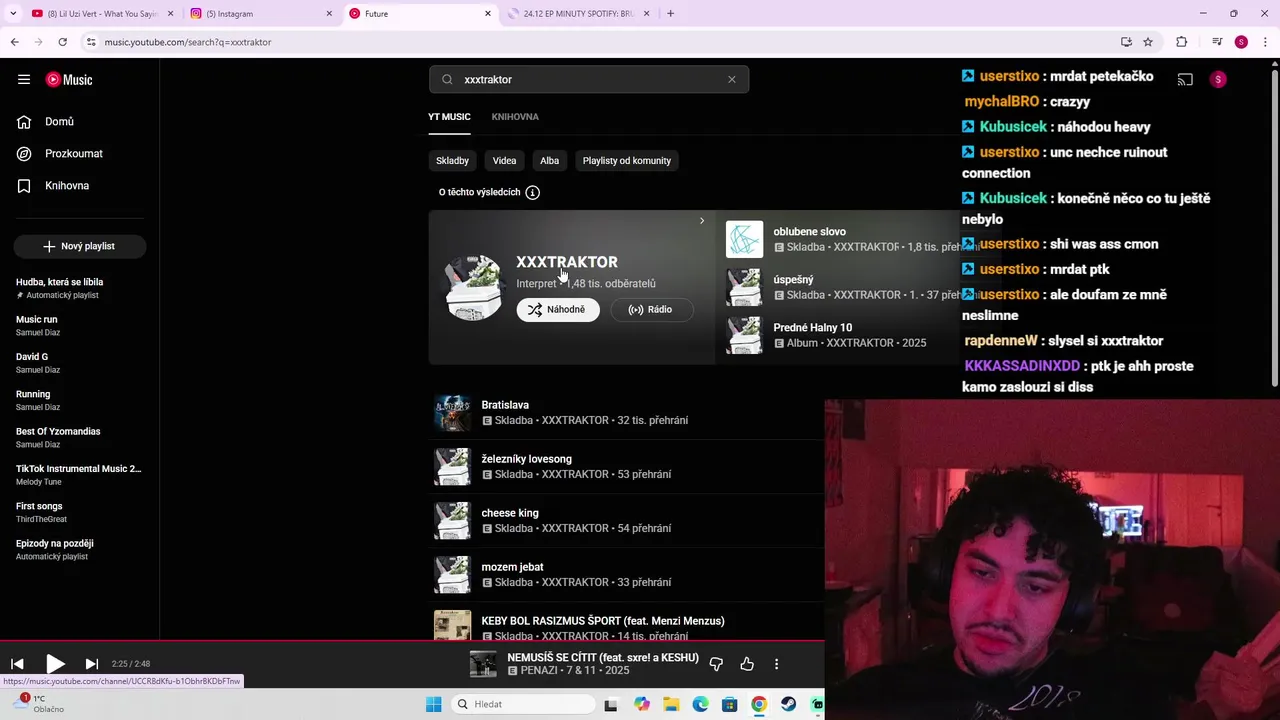1280x720 pixels.
Task: Switch to the YT MUSIC tab
Action: pos(449,117)
